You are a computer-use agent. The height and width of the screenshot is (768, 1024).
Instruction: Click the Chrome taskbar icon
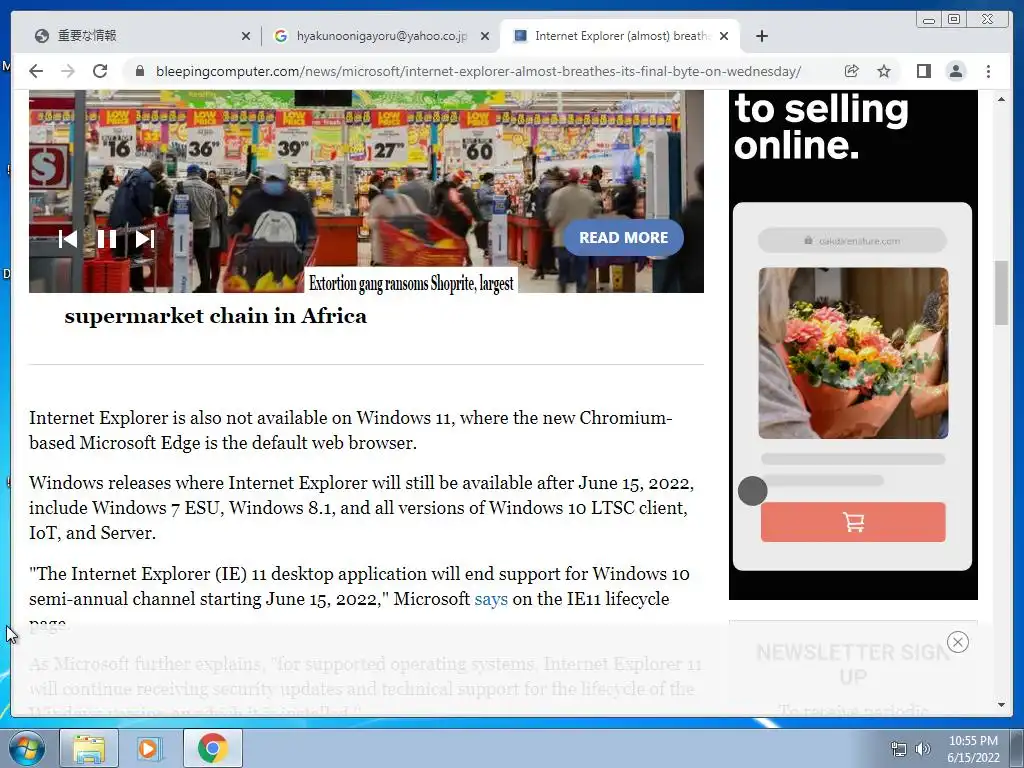coord(213,748)
